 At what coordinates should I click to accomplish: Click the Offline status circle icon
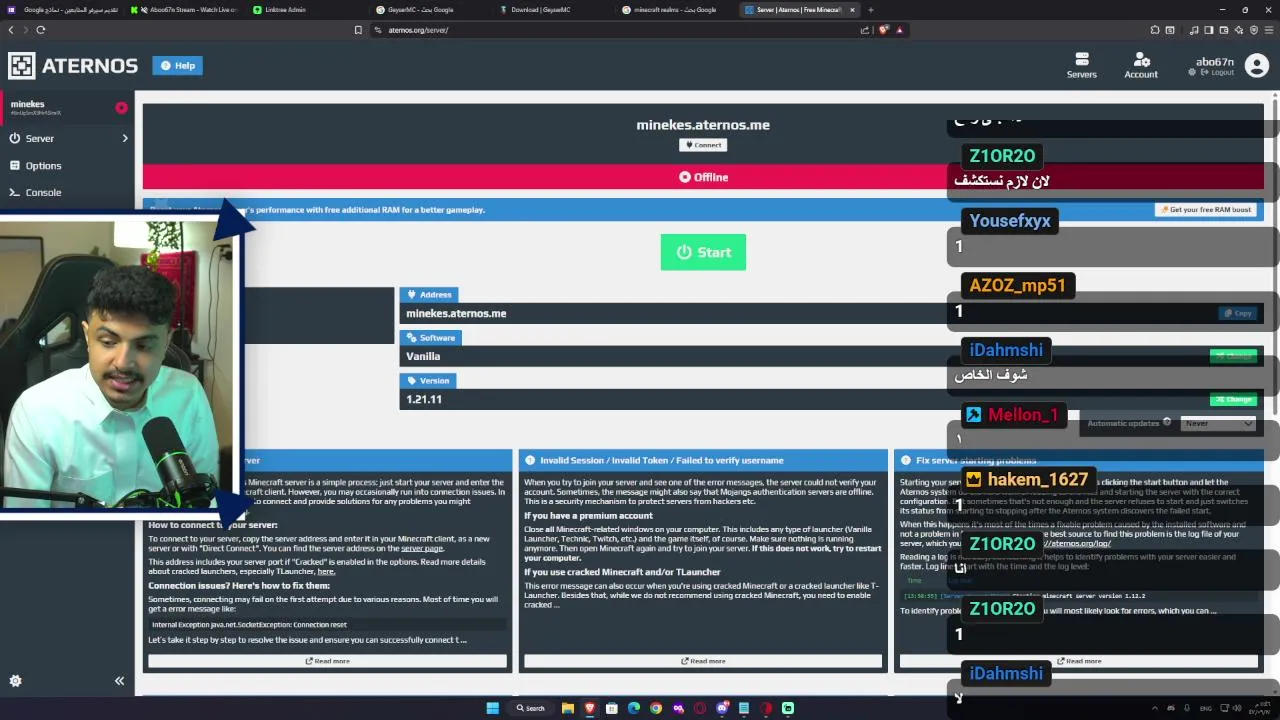click(x=685, y=177)
